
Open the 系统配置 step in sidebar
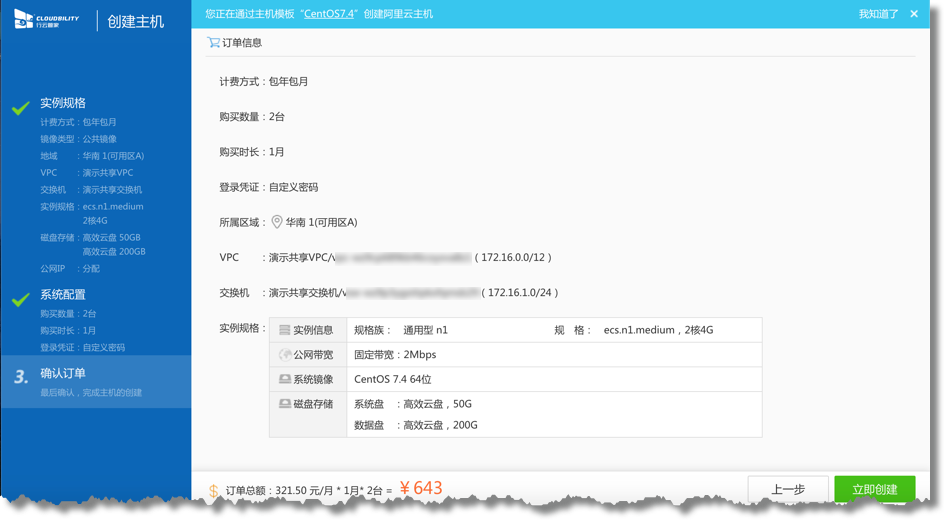(63, 295)
